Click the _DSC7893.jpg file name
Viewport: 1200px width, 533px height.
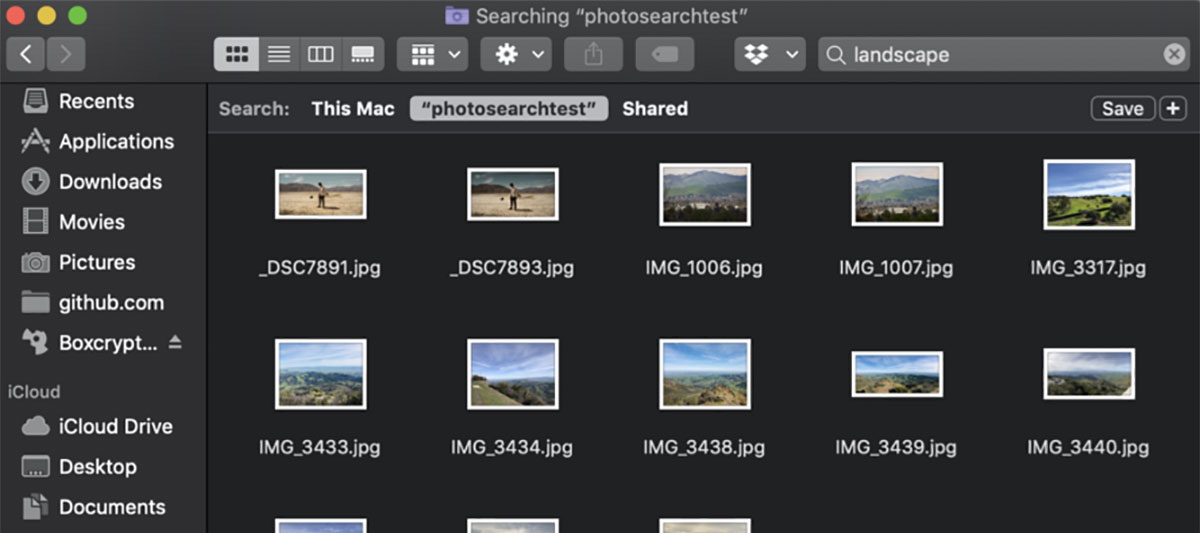click(x=512, y=268)
